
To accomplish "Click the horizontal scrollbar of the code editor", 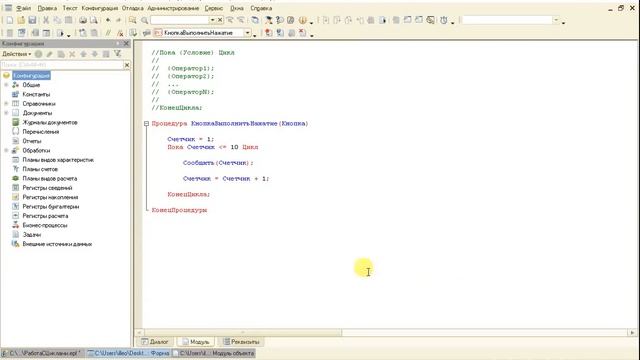I will pyautogui.click(x=243, y=333).
